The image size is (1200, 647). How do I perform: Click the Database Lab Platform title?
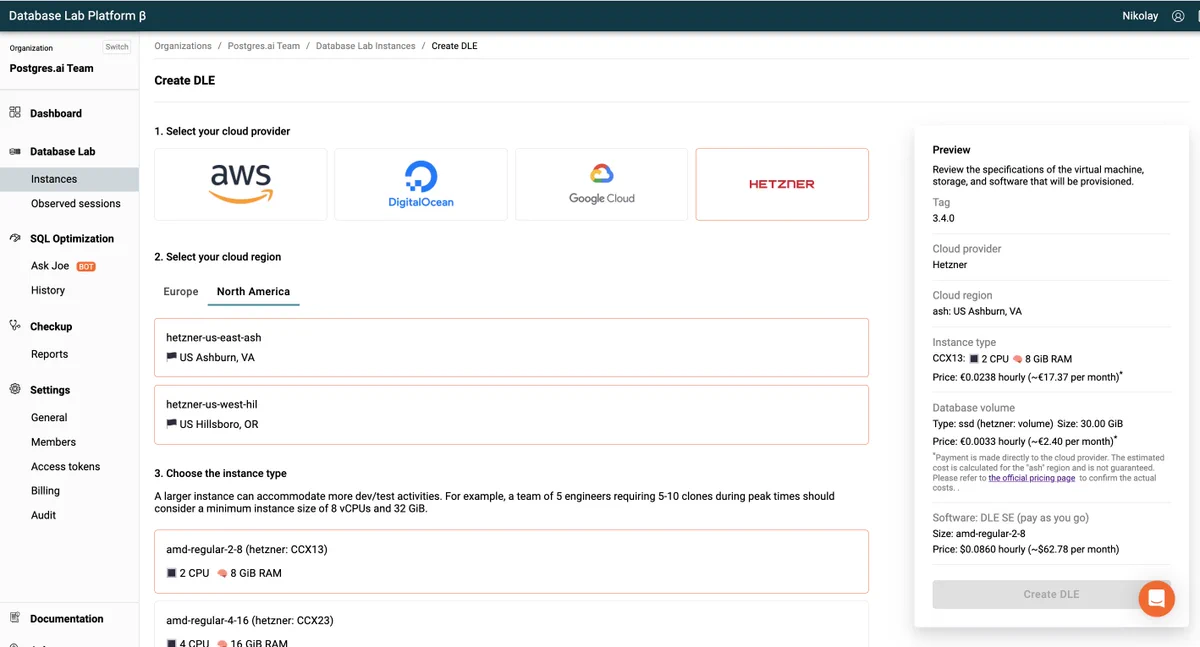coord(79,16)
